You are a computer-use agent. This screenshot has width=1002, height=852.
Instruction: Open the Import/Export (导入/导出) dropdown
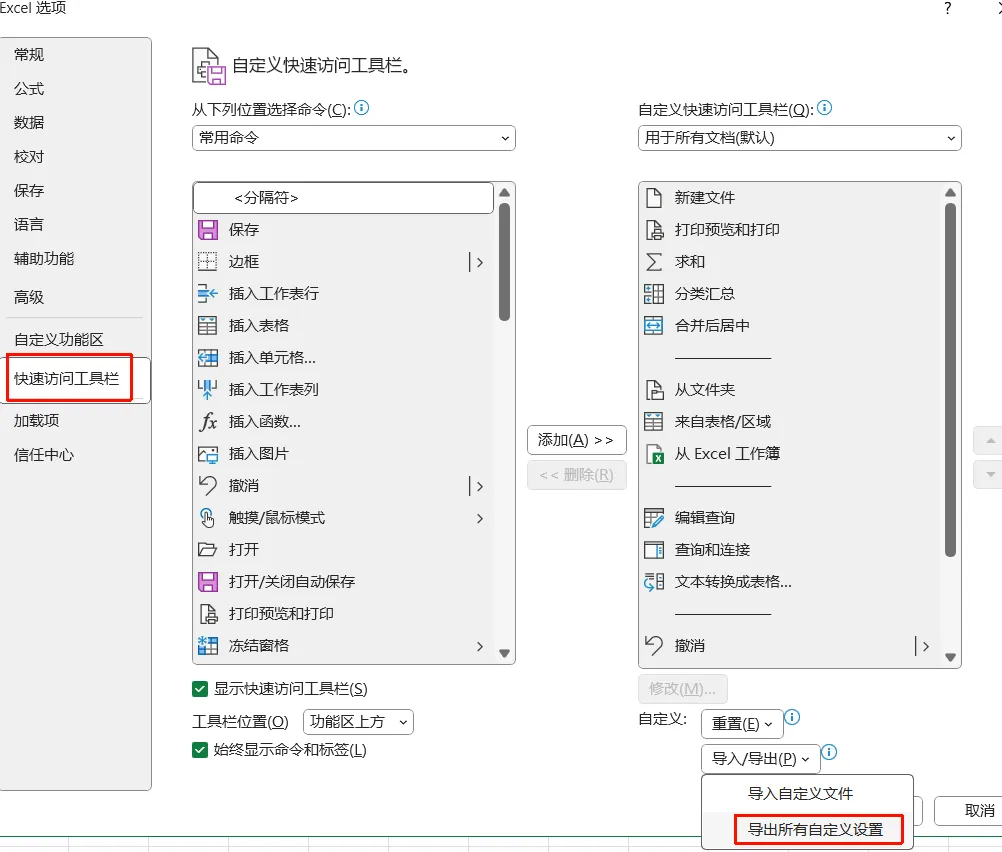(x=760, y=759)
